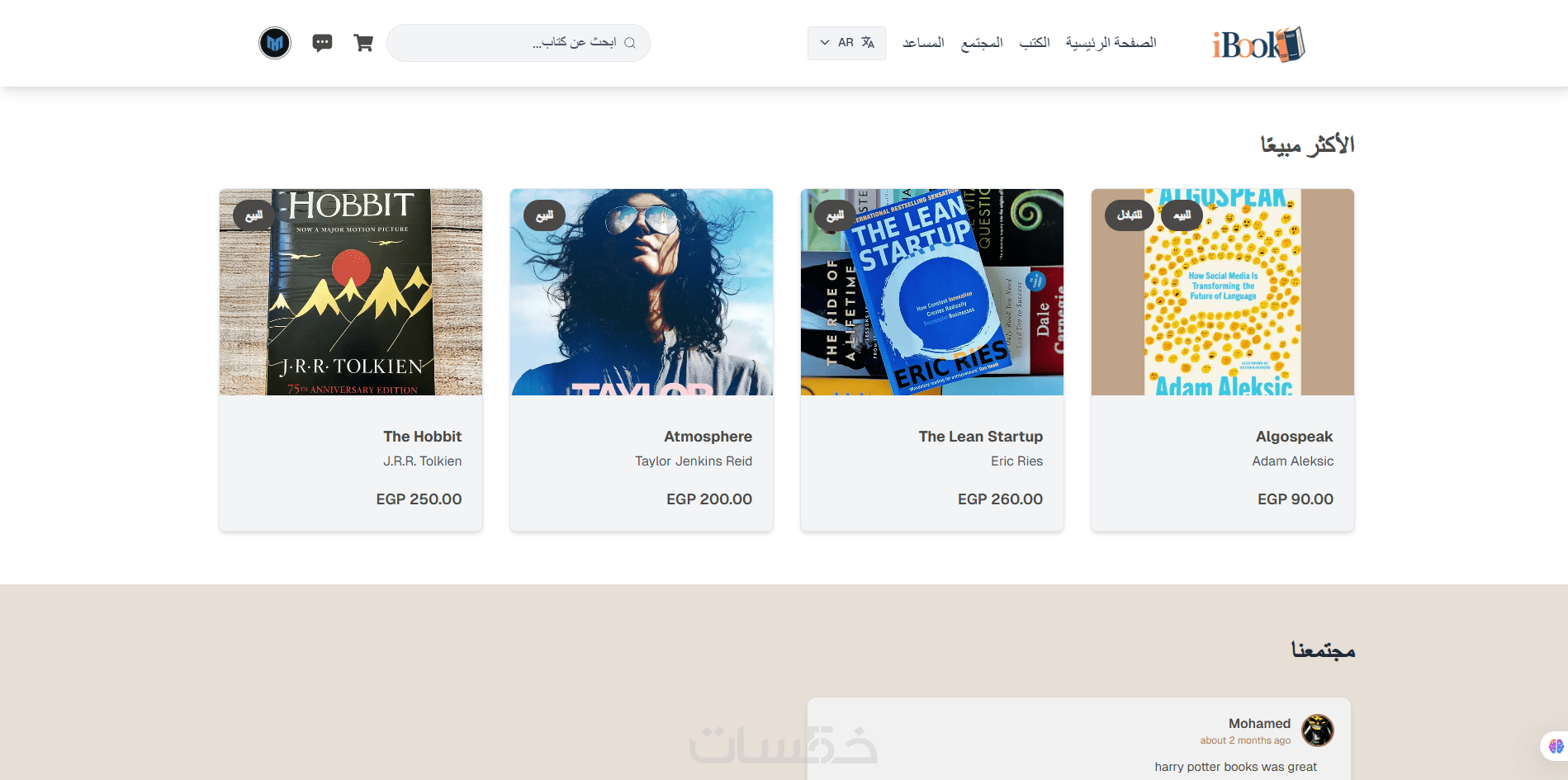
Task: Open the chat messages icon
Action: 322,43
